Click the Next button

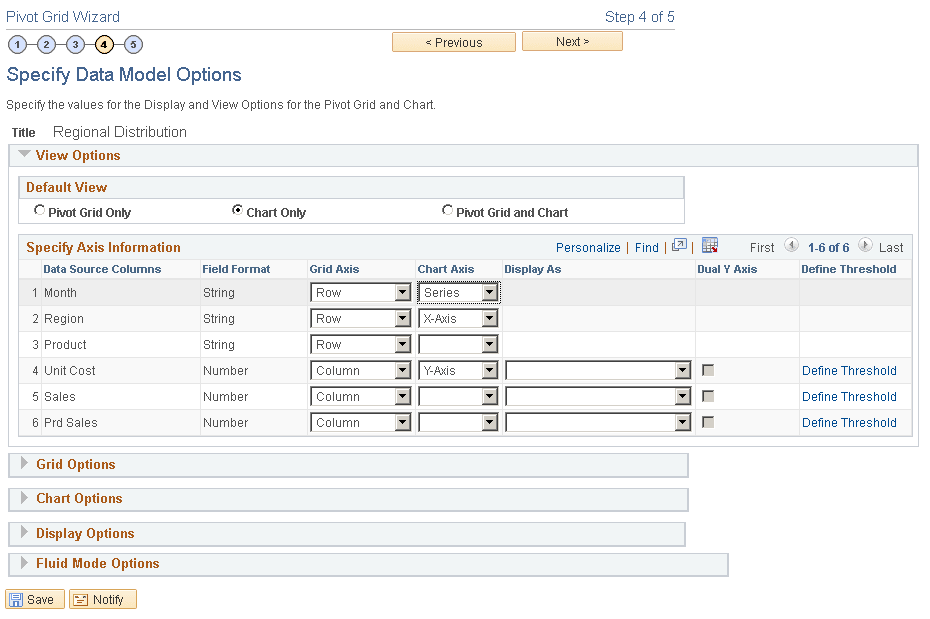click(572, 41)
